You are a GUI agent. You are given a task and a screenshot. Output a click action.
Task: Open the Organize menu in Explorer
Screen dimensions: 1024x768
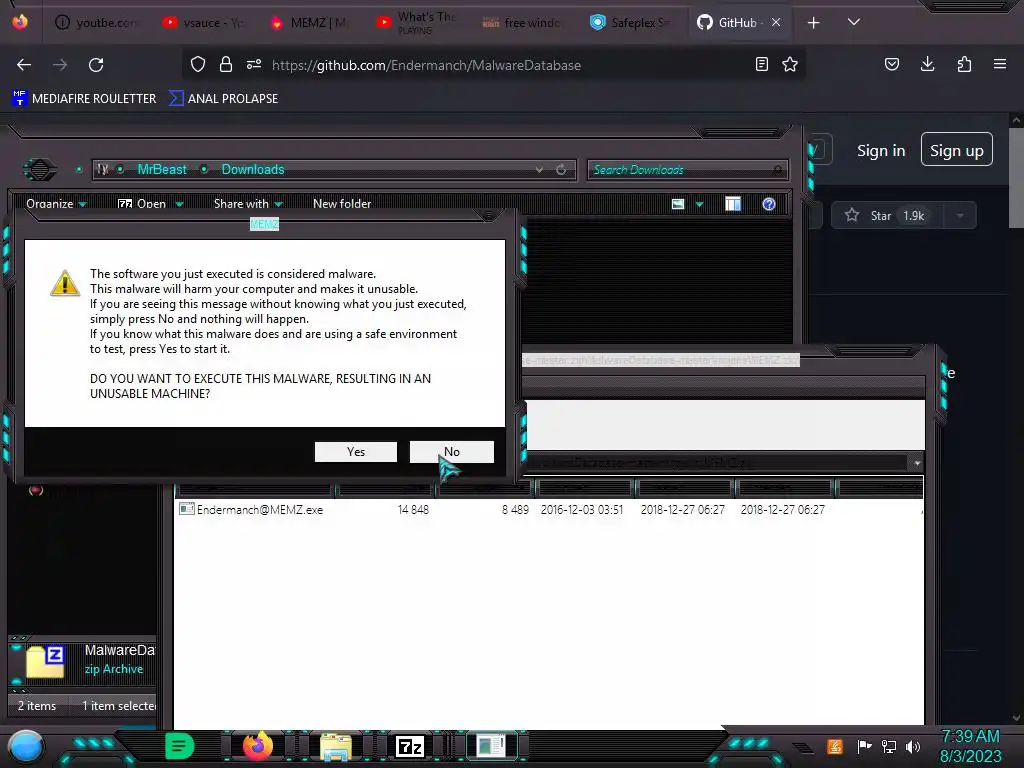click(x=56, y=204)
